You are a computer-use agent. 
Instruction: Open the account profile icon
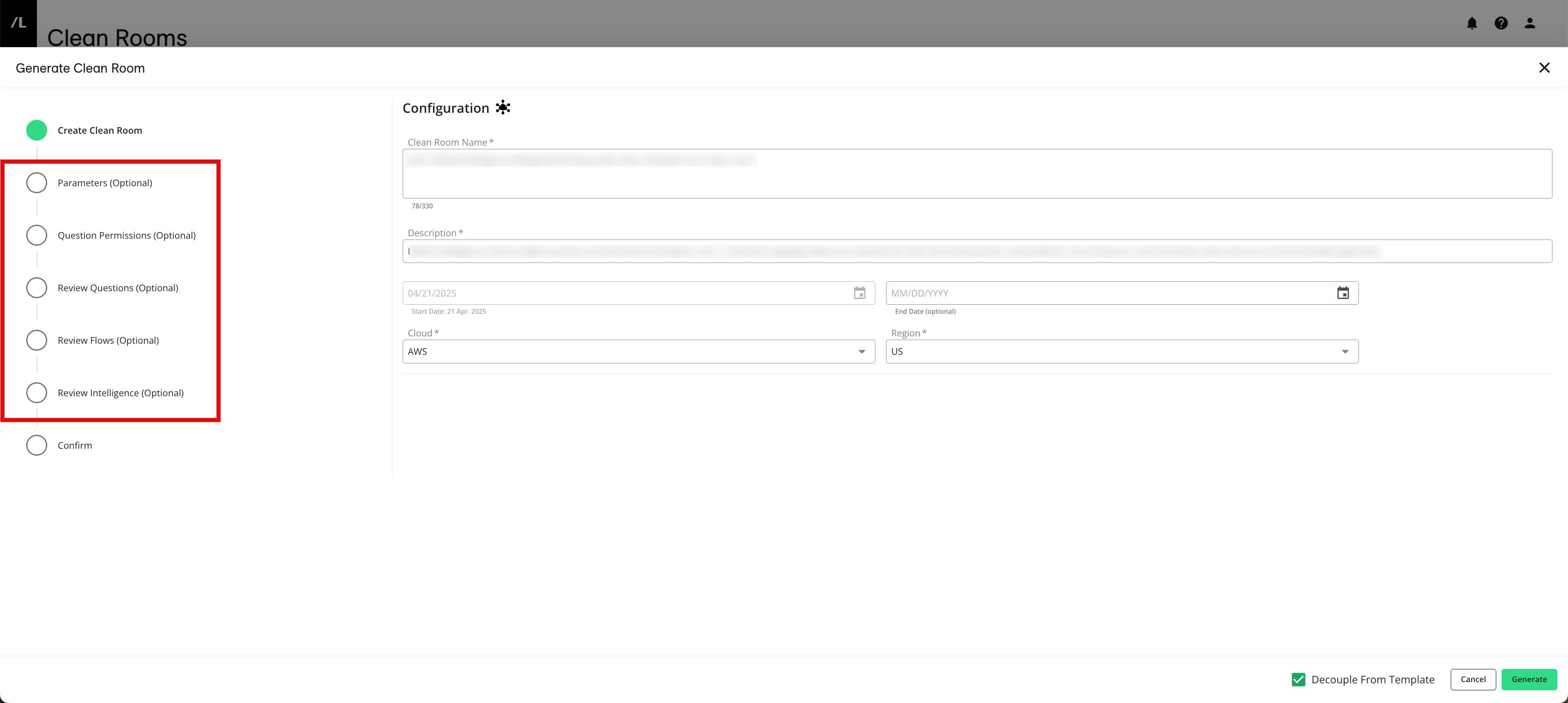[x=1529, y=23]
